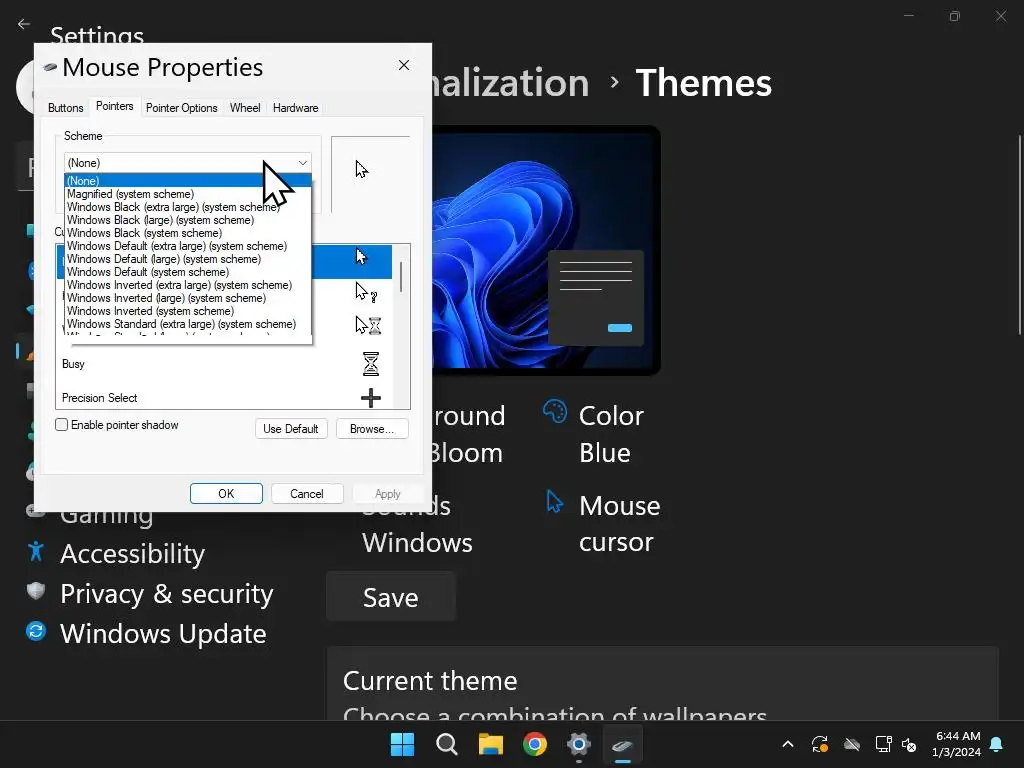Click the Working in Background cursor icon
1024x768 pixels.
(x=368, y=325)
